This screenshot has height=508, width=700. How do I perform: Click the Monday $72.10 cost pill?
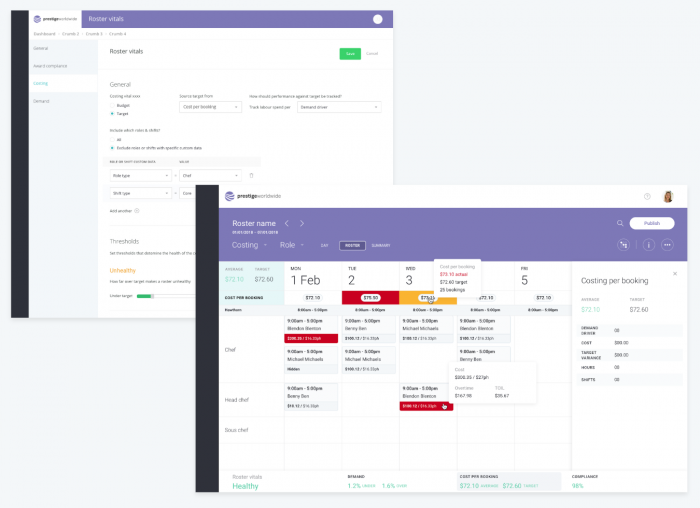coord(312,298)
